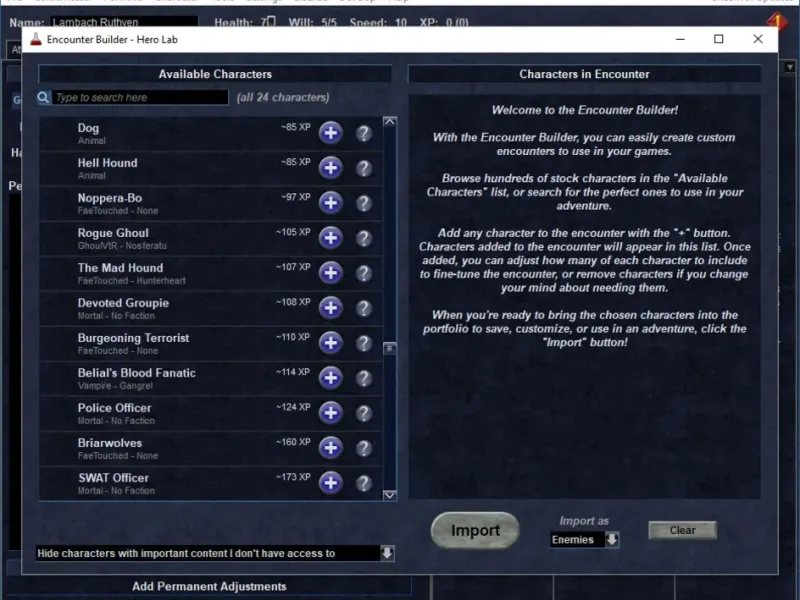Show info for Devoted Groupie
This screenshot has height=600, width=800.
pyautogui.click(x=364, y=309)
